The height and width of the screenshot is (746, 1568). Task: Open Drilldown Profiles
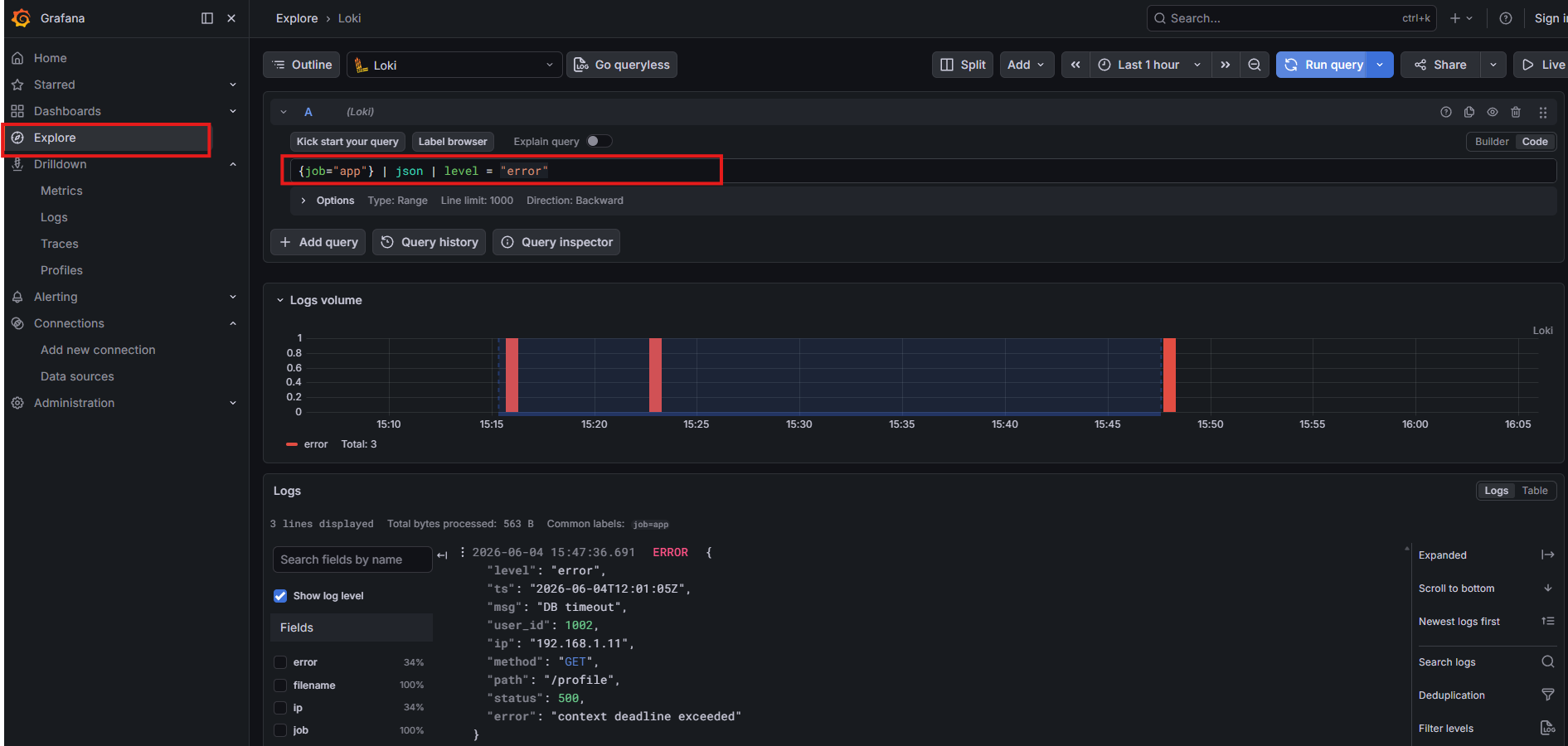click(x=61, y=270)
